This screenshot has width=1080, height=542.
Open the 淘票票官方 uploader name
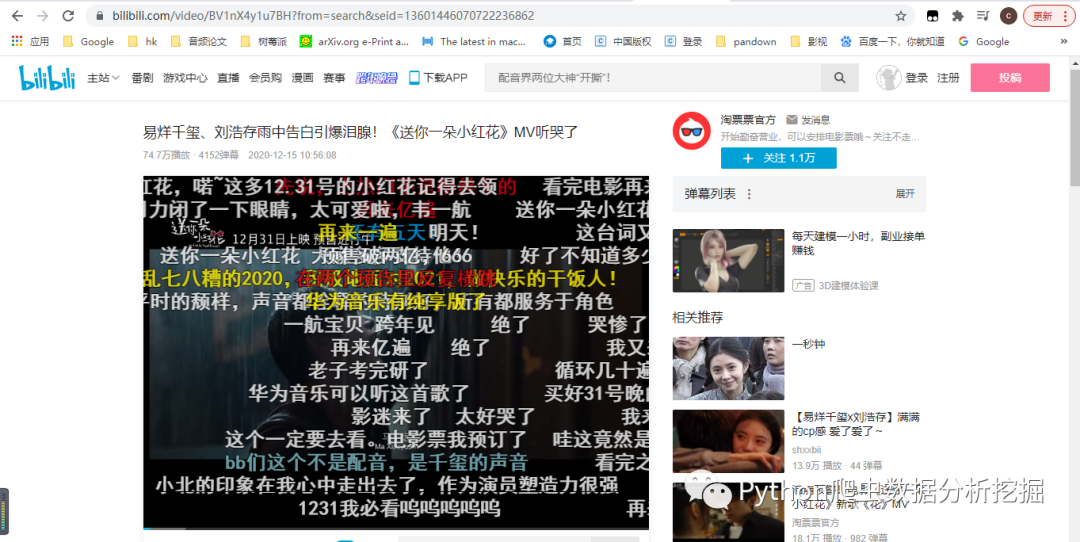pyautogui.click(x=748, y=120)
